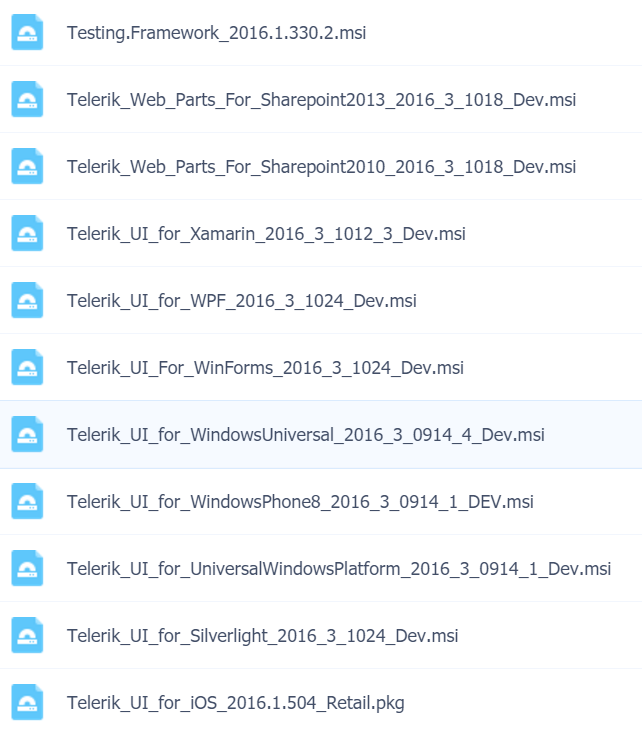This screenshot has height=731, width=642.
Task: Open Telerik_UI_For_WinForms_2016_3_1024_Dev.msi name
Action: pyautogui.click(x=265, y=368)
